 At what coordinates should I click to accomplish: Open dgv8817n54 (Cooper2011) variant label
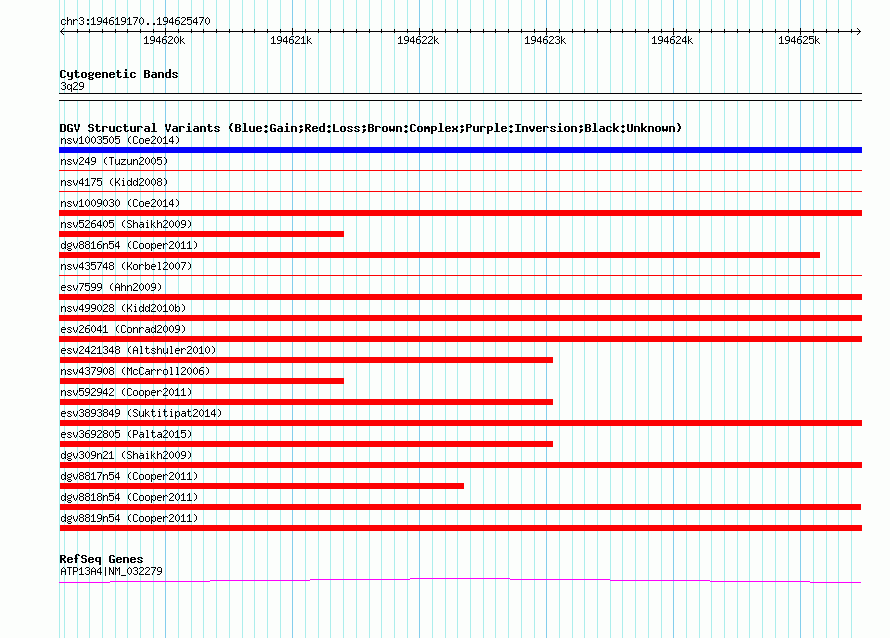[129, 476]
